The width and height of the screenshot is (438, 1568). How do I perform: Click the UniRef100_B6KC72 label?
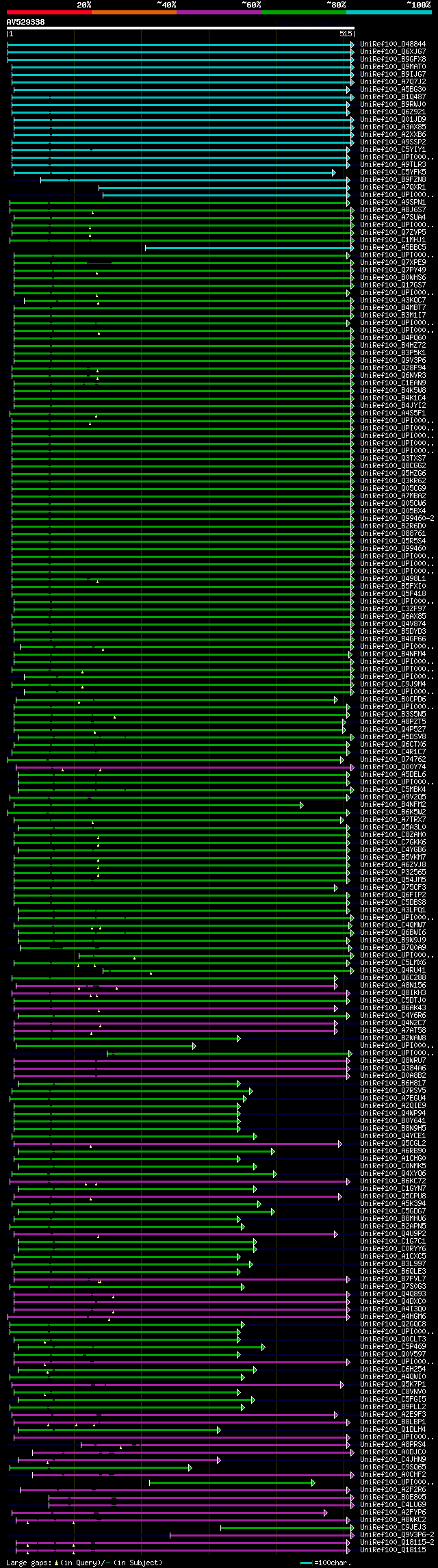pos(393,1181)
